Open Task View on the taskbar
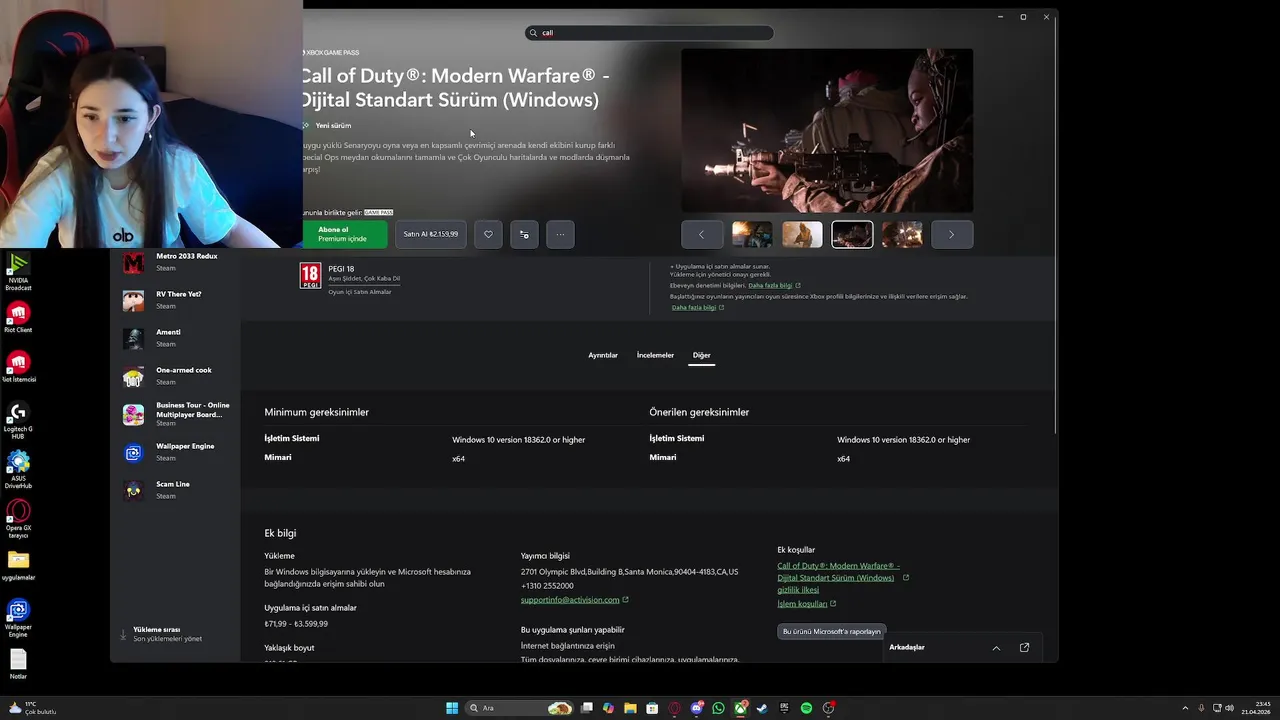Viewport: 1280px width, 720px height. [x=587, y=708]
